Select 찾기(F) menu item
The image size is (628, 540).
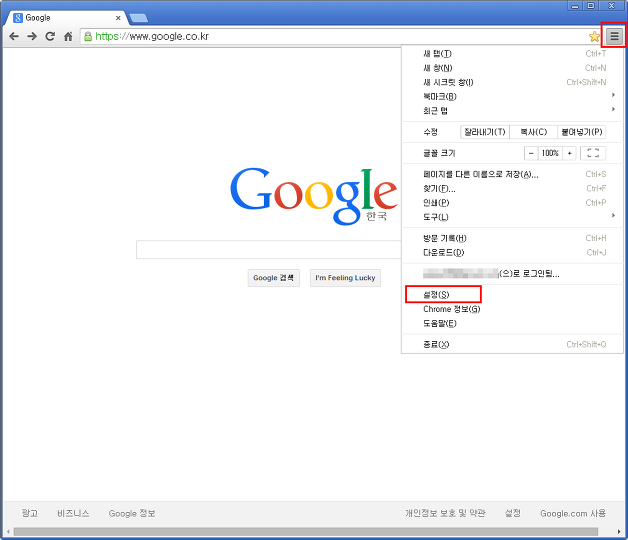pyautogui.click(x=512, y=189)
